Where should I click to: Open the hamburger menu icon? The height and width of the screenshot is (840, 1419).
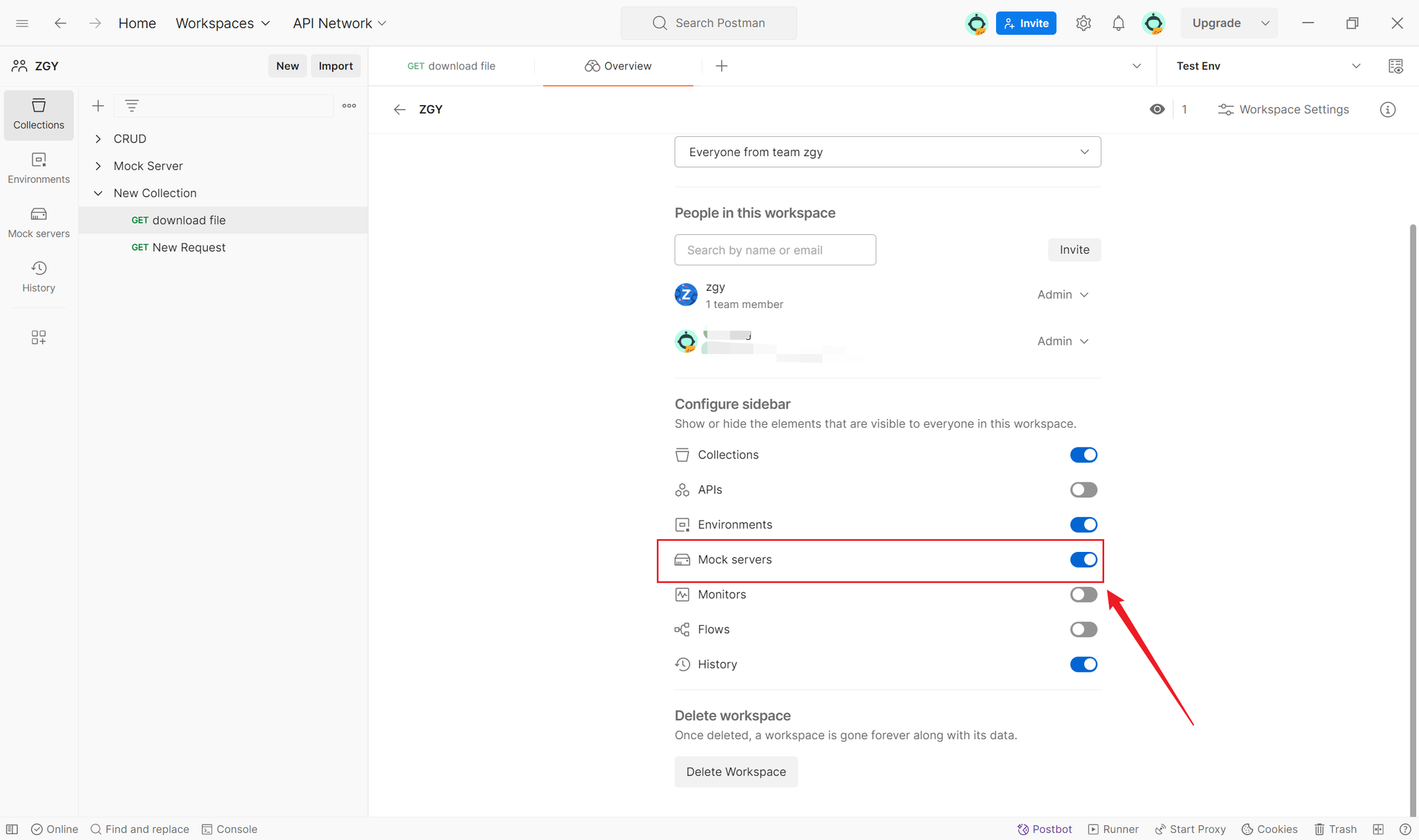tap(22, 23)
